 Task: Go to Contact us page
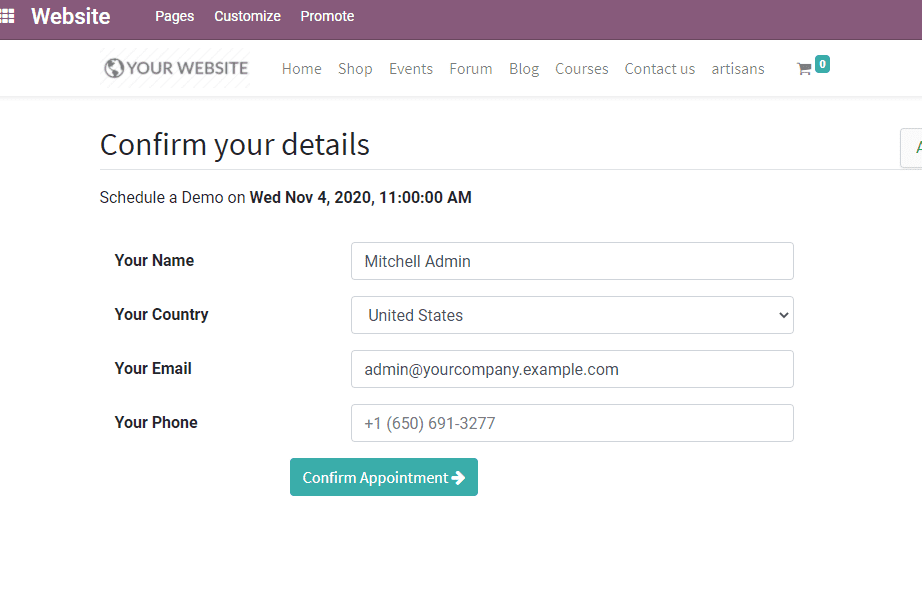point(660,69)
